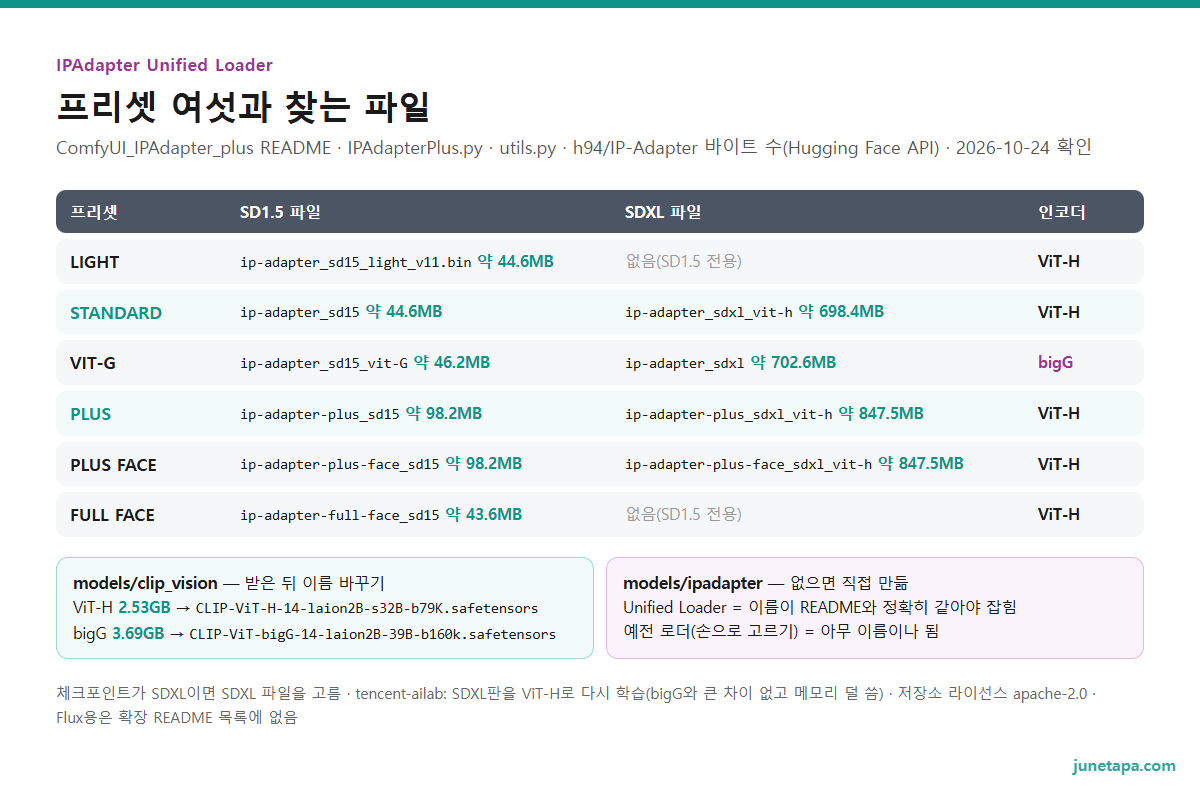Click the ViT-H encoder in LIGHT row
Viewport: 1200px width, 794px height.
coord(1059,262)
